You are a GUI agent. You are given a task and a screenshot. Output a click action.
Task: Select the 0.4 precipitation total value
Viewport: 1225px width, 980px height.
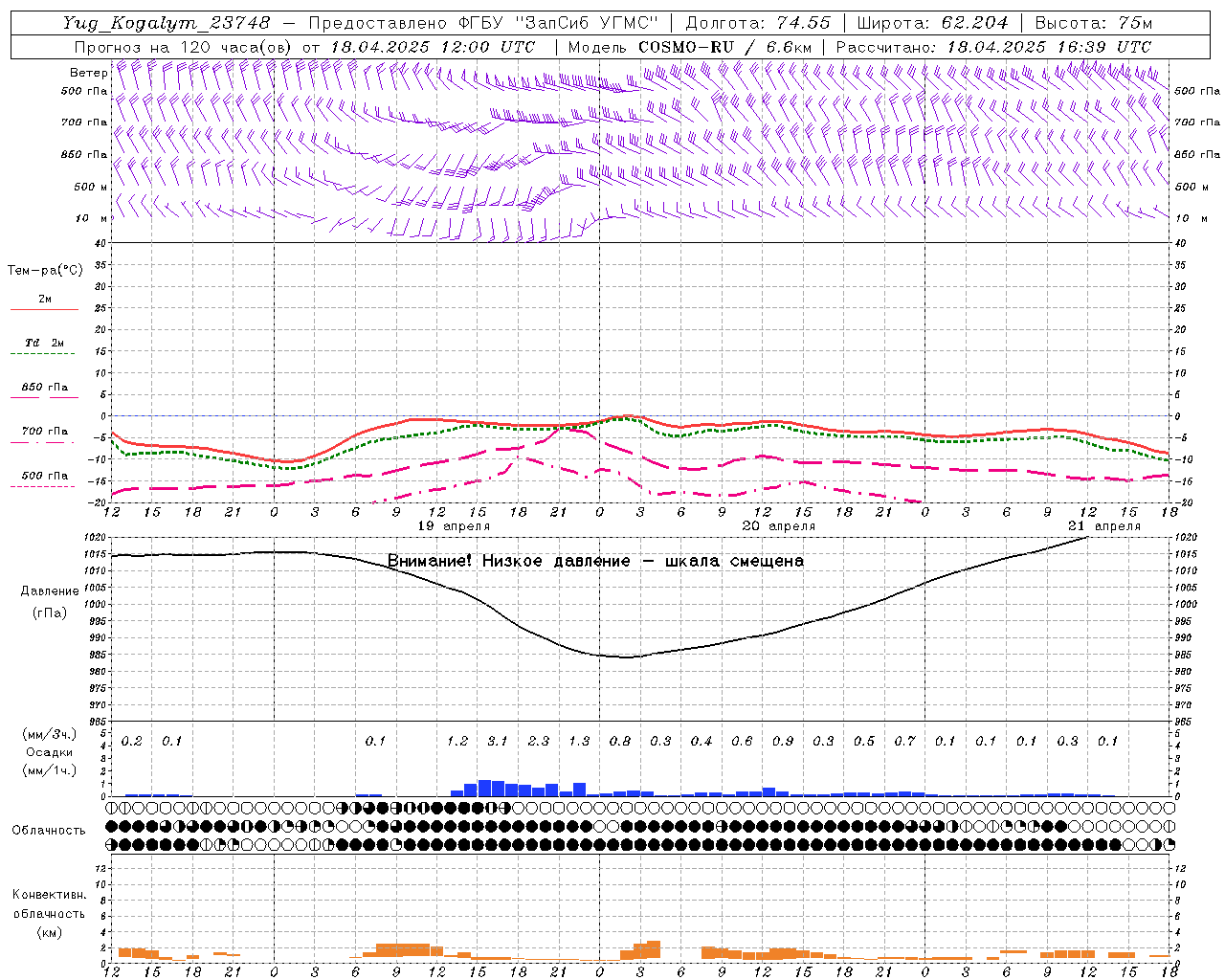coord(702,742)
